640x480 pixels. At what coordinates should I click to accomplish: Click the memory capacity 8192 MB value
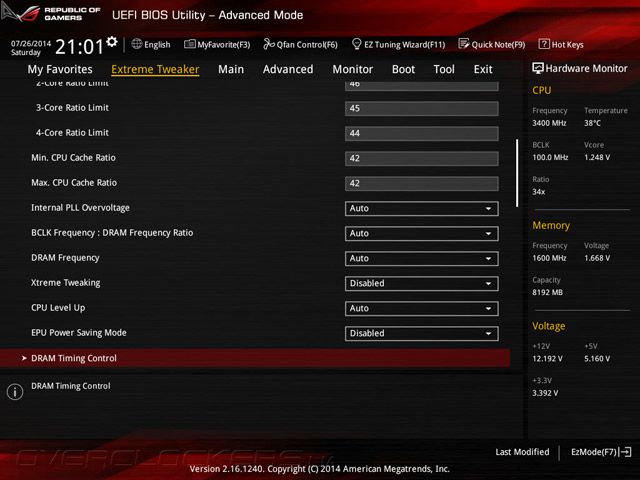click(547, 292)
